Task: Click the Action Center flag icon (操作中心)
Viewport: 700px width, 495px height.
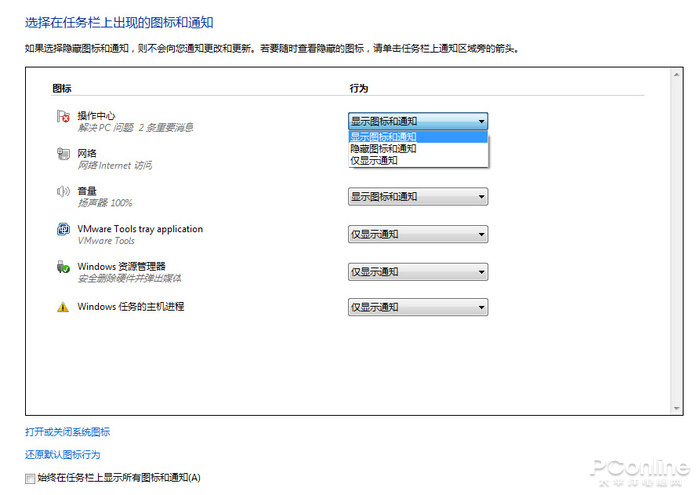Action: click(63, 116)
